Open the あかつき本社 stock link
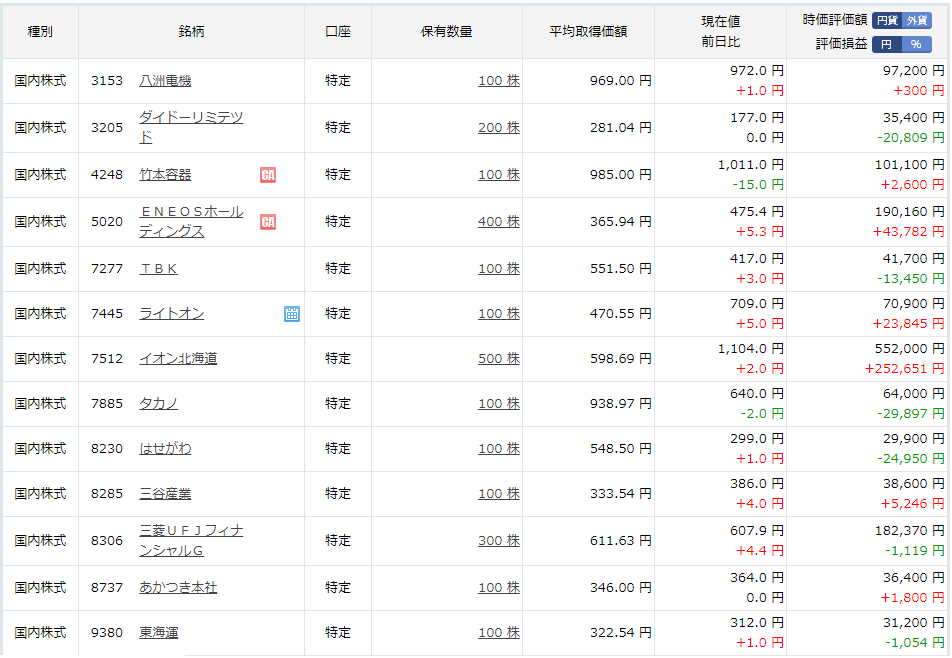The image size is (952, 658). [178, 587]
